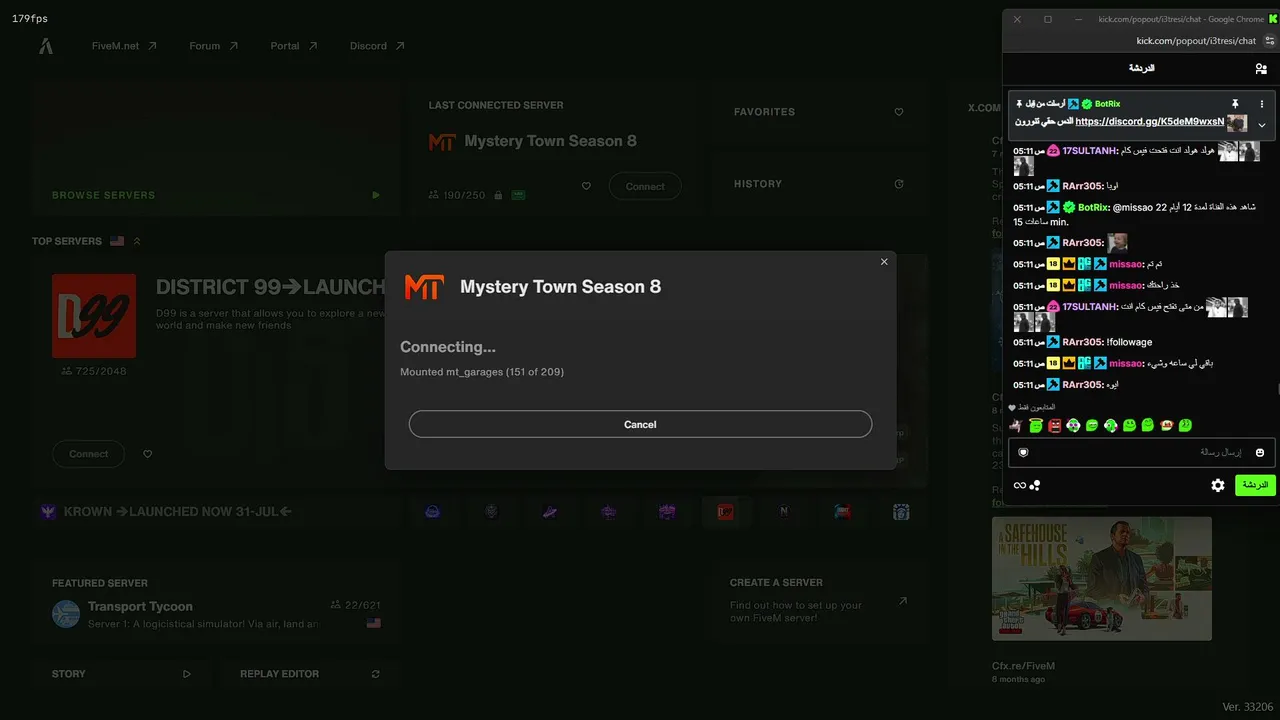Click the District 99 server logo
Viewport: 1280px width, 720px height.
94,316
